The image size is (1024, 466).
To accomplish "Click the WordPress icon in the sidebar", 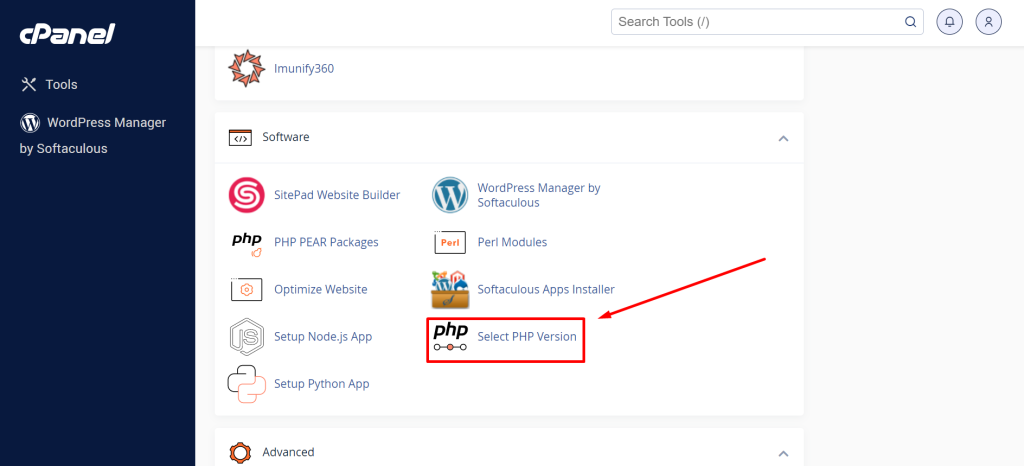I will [x=30, y=123].
